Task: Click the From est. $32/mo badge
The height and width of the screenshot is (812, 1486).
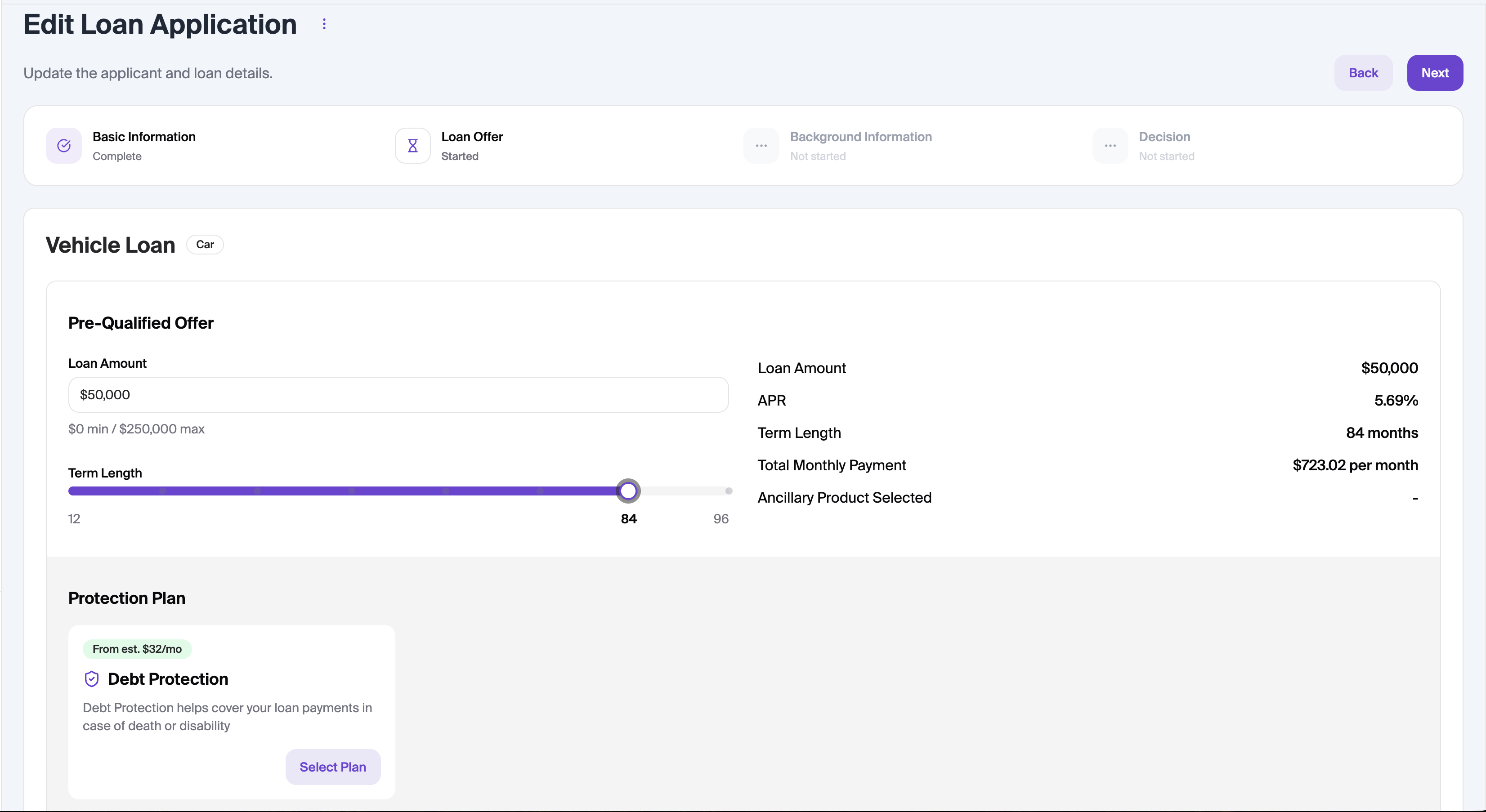Action: pos(137,649)
